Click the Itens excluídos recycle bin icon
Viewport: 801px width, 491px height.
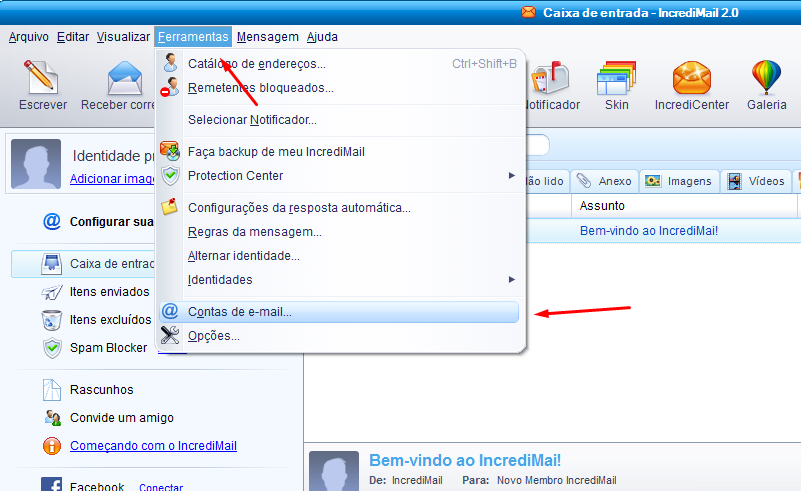click(x=52, y=320)
